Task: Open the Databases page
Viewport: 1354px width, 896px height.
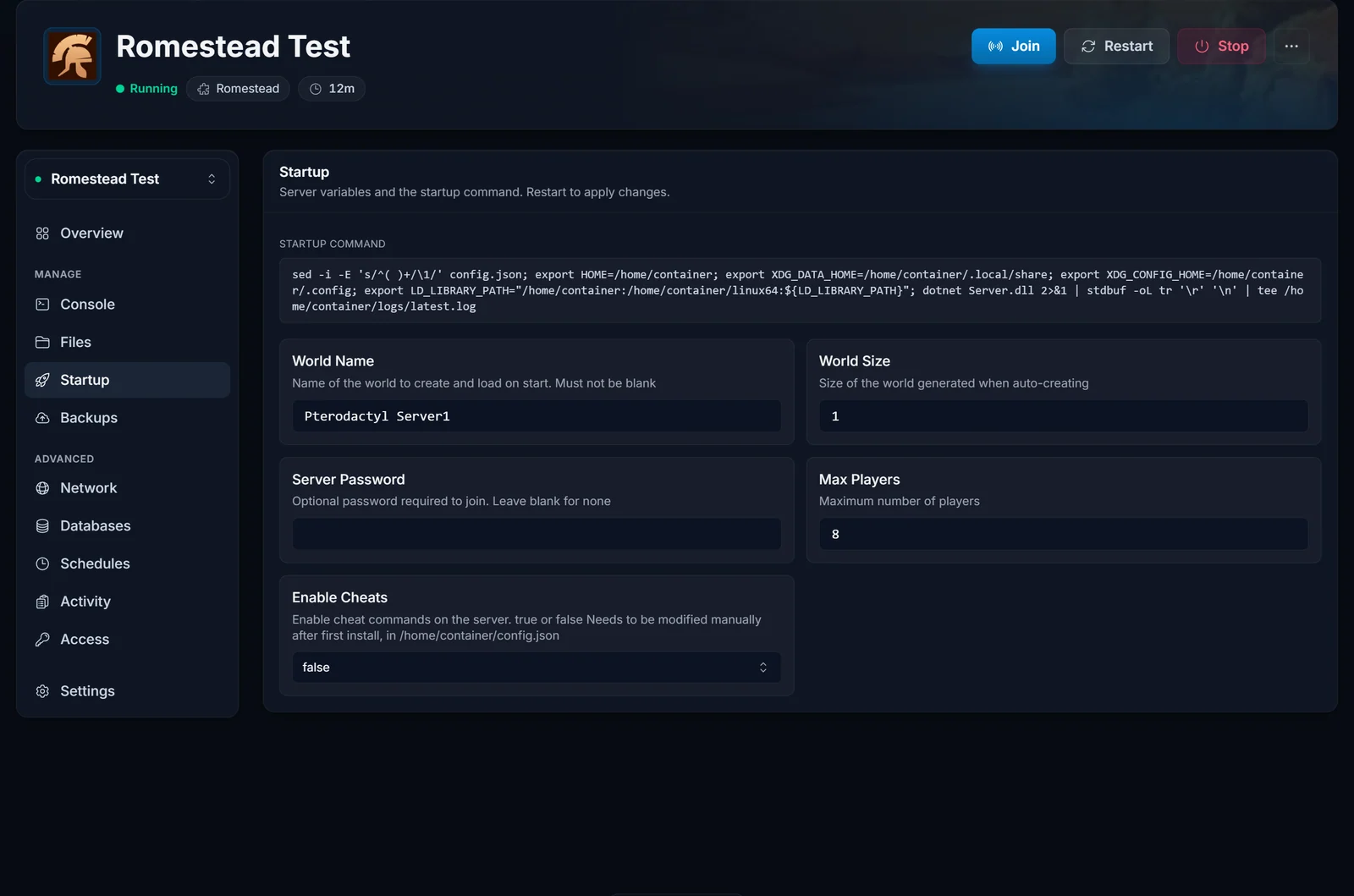Action: (x=127, y=526)
